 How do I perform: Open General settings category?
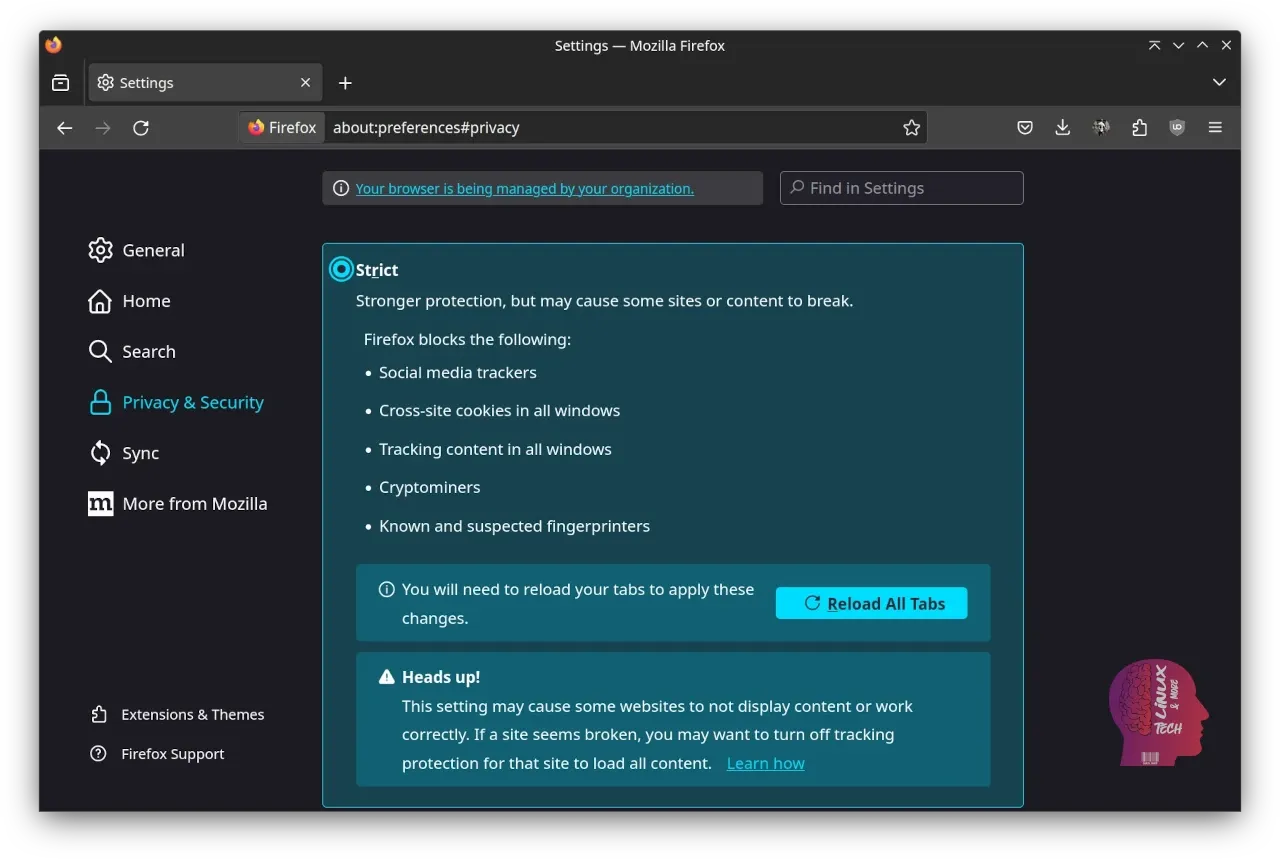coord(137,250)
